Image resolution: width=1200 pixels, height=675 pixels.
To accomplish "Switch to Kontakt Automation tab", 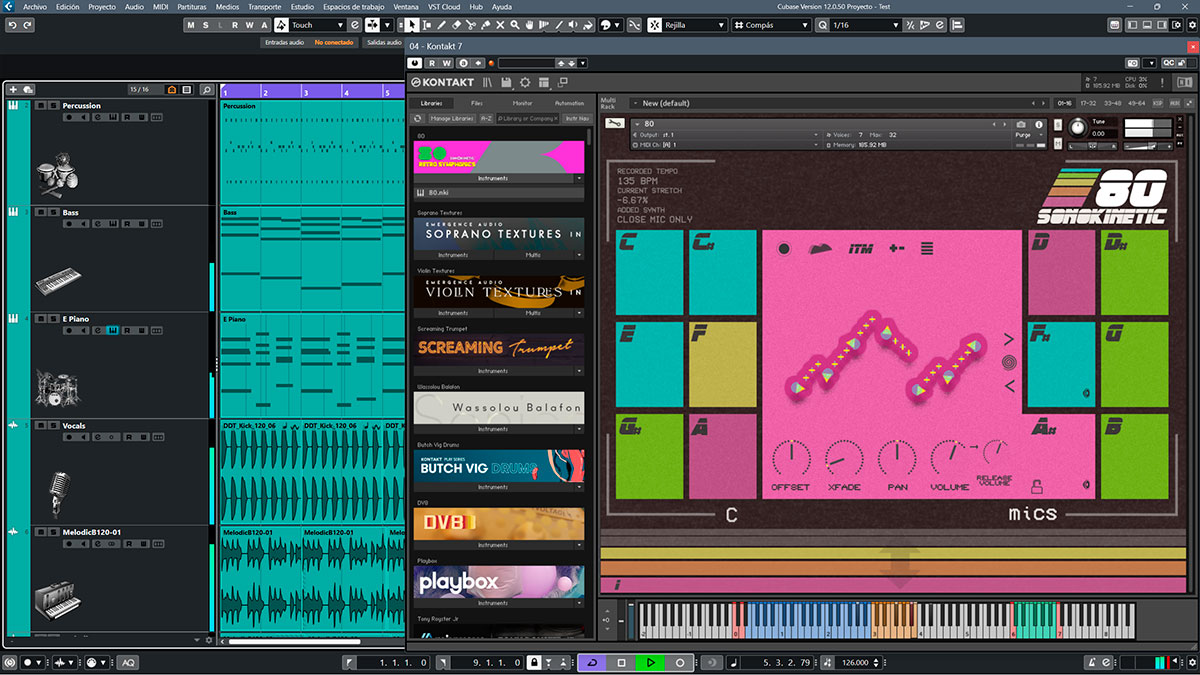I will click(569, 103).
